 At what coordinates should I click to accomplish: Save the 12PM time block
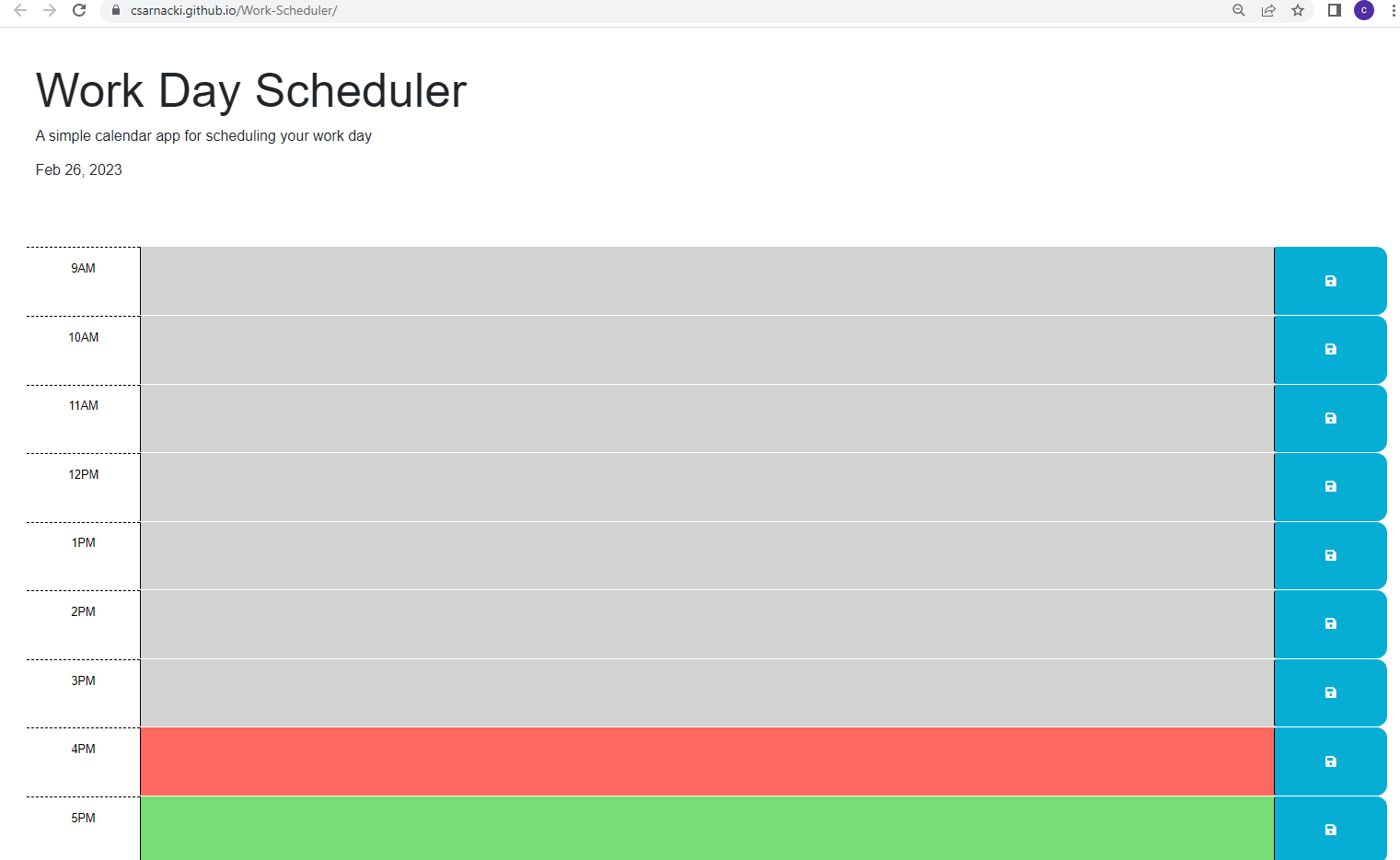tap(1329, 486)
